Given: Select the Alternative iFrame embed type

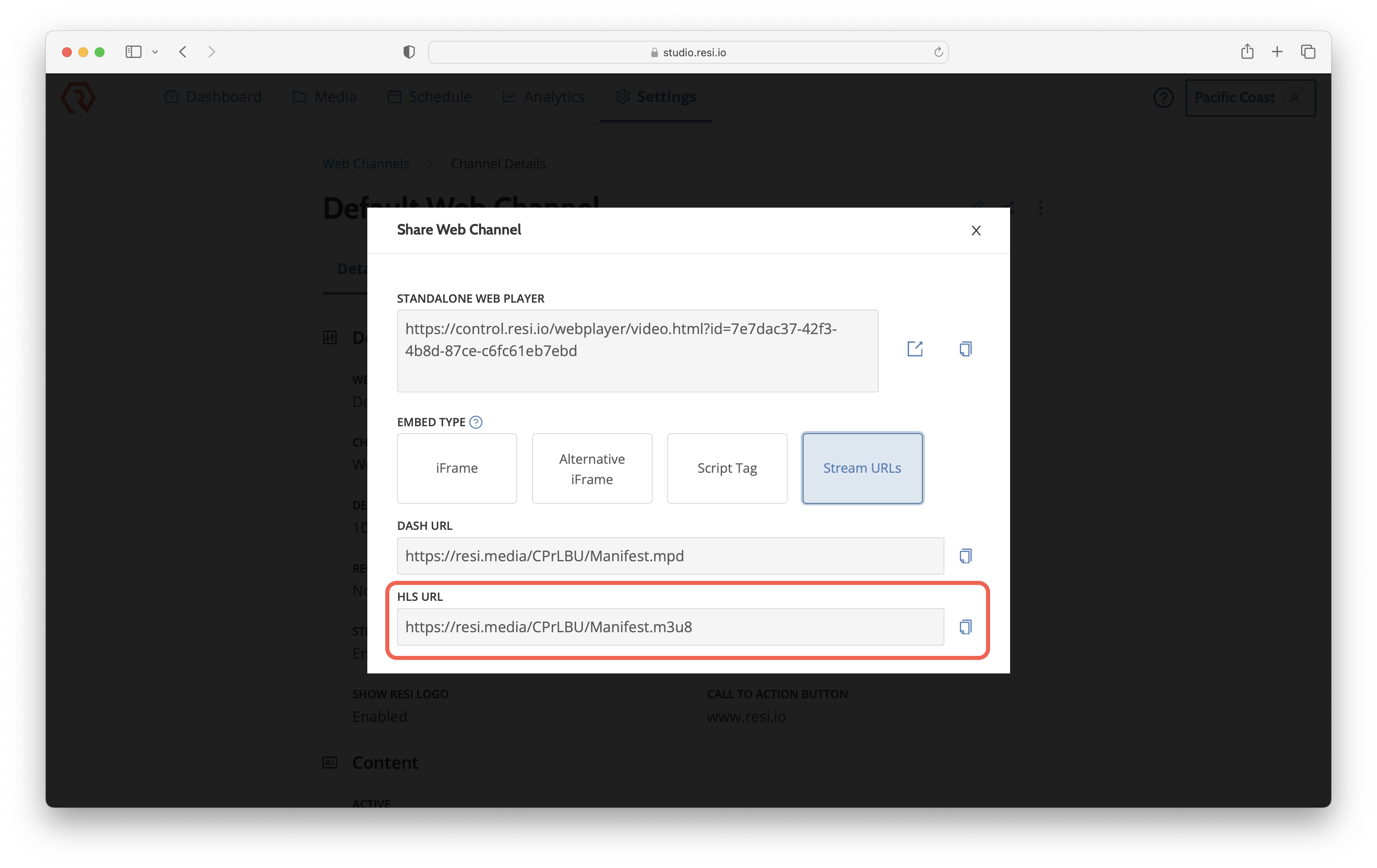Looking at the screenshot, I should coord(591,468).
